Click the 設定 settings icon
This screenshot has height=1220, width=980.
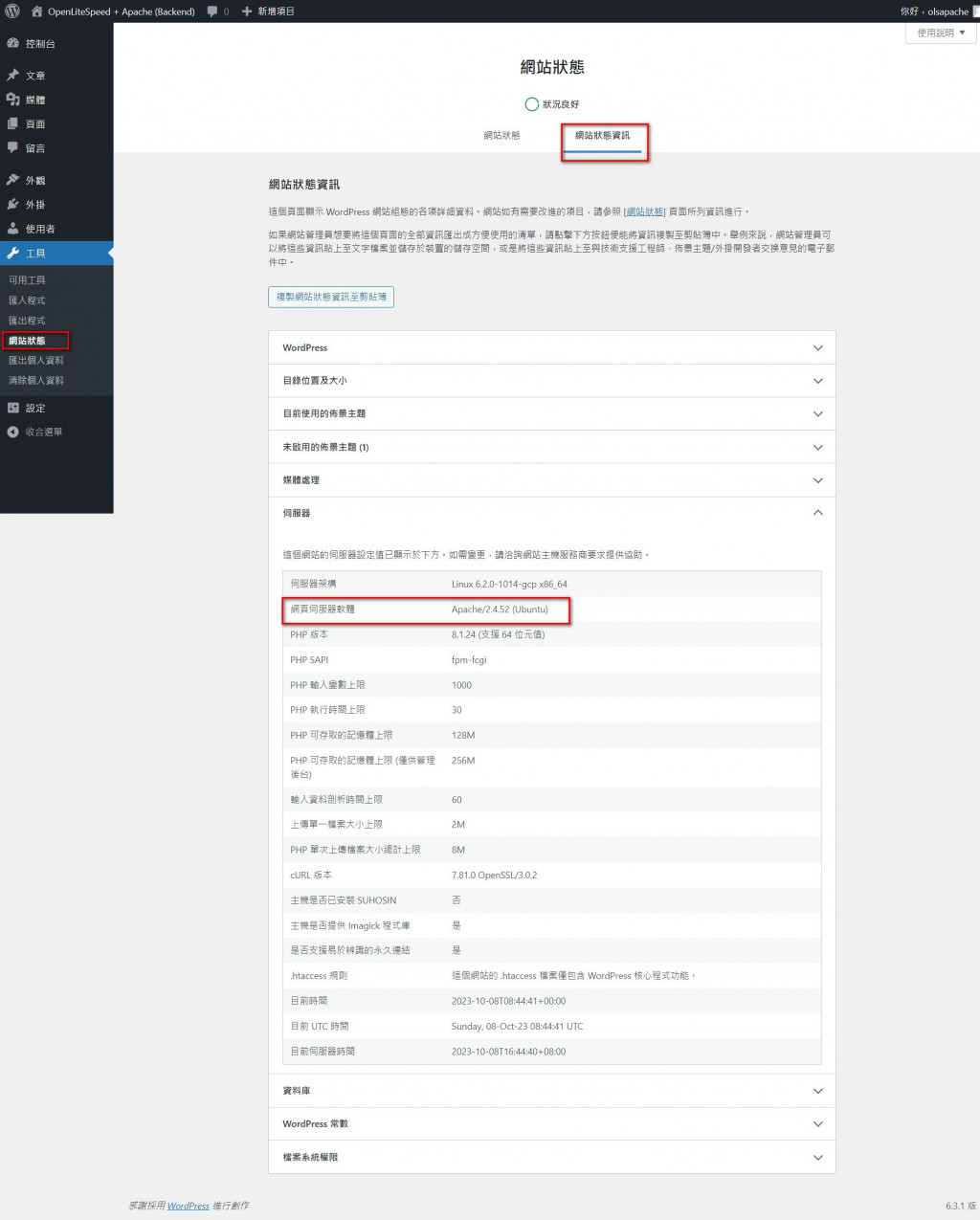tap(12, 408)
